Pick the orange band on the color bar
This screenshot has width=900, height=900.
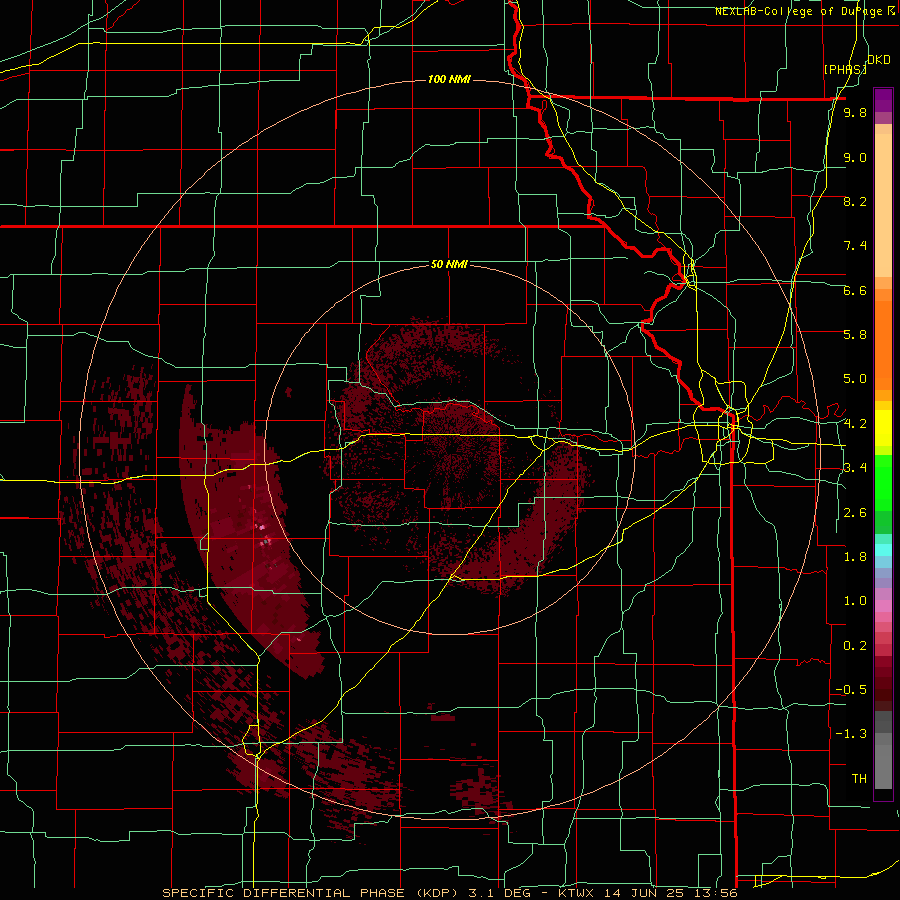click(883, 346)
